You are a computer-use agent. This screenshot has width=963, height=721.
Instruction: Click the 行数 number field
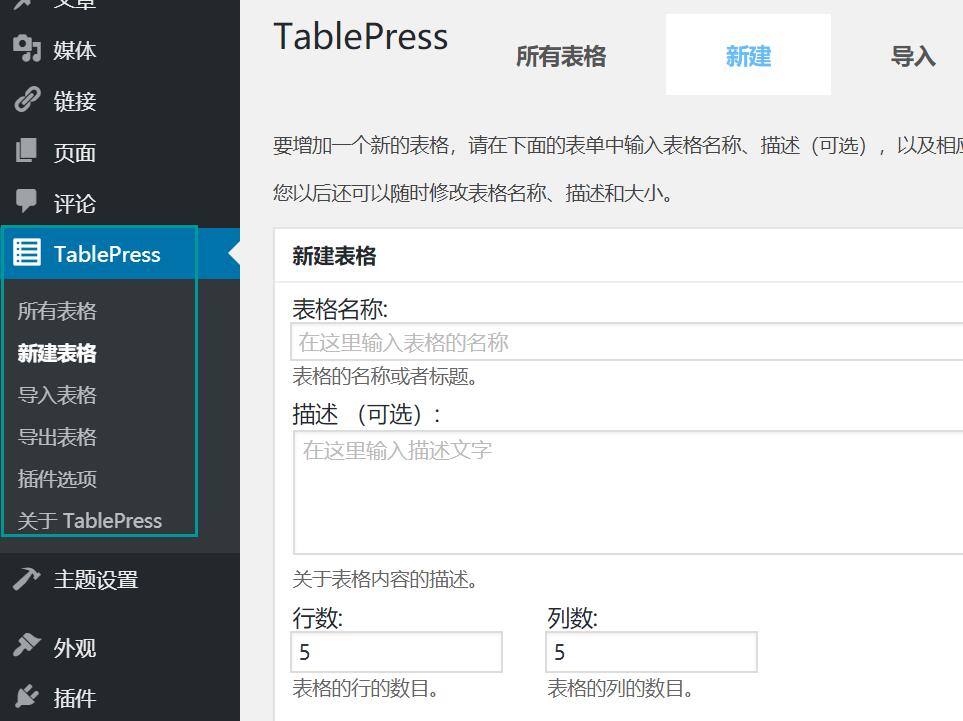click(396, 652)
